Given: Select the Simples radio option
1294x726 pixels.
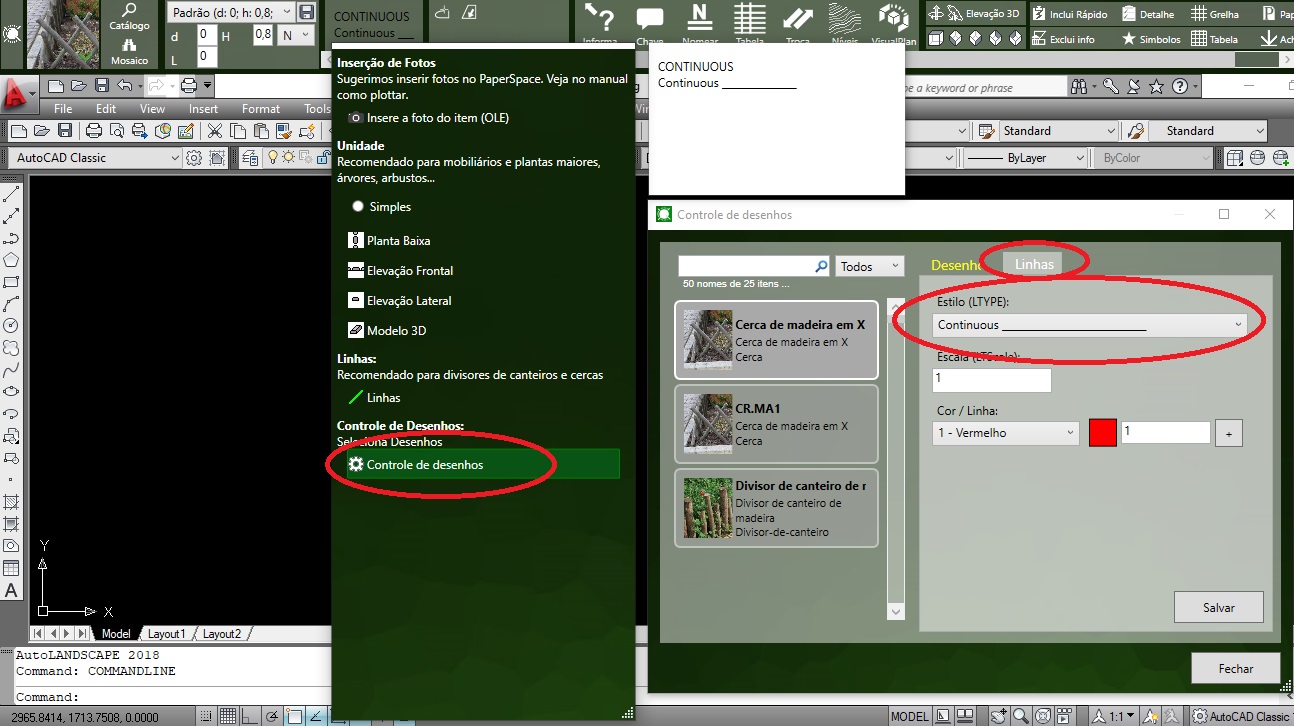Looking at the screenshot, I should coord(358,206).
